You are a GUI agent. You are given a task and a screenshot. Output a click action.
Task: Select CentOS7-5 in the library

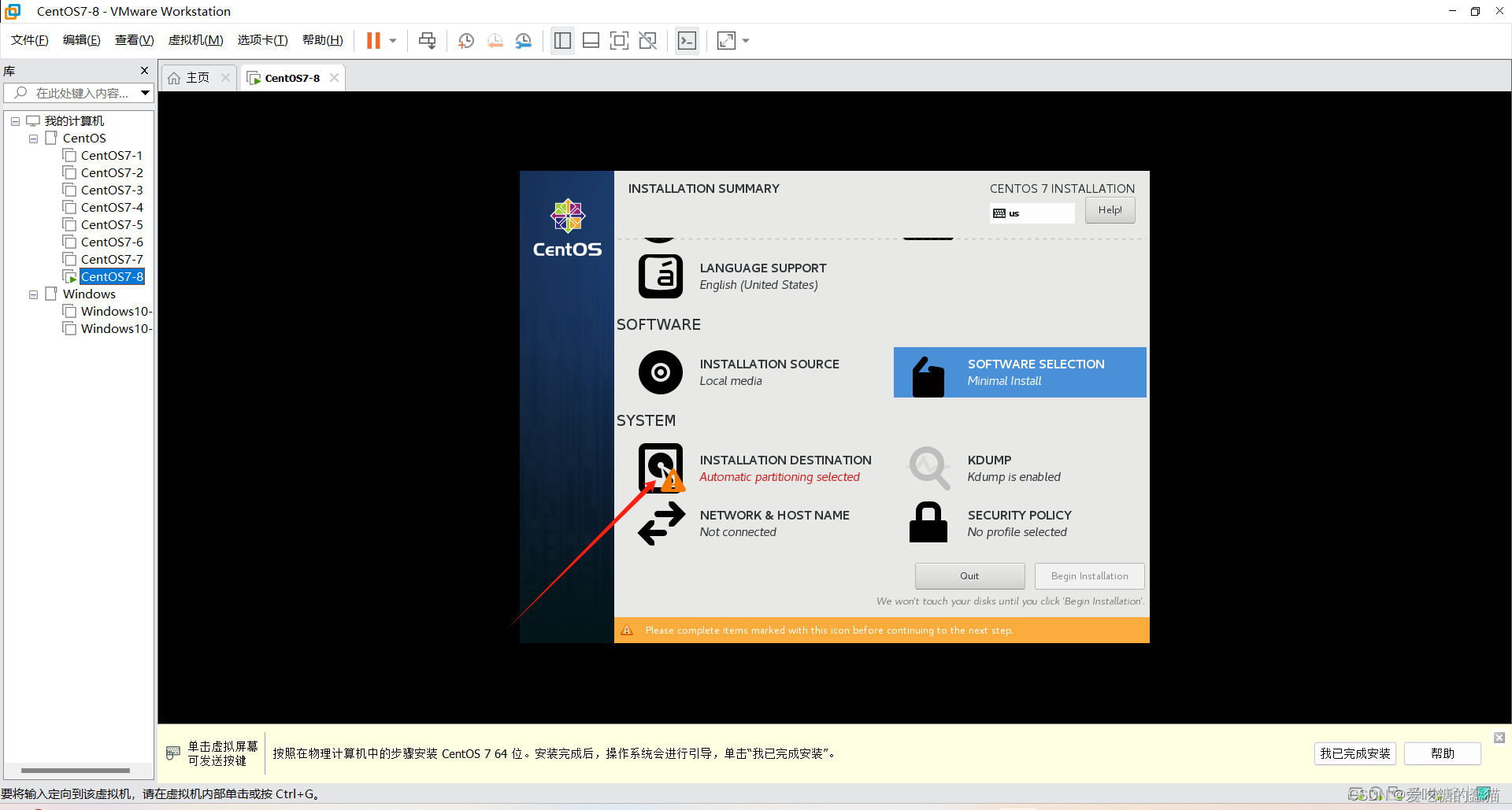pyautogui.click(x=111, y=225)
